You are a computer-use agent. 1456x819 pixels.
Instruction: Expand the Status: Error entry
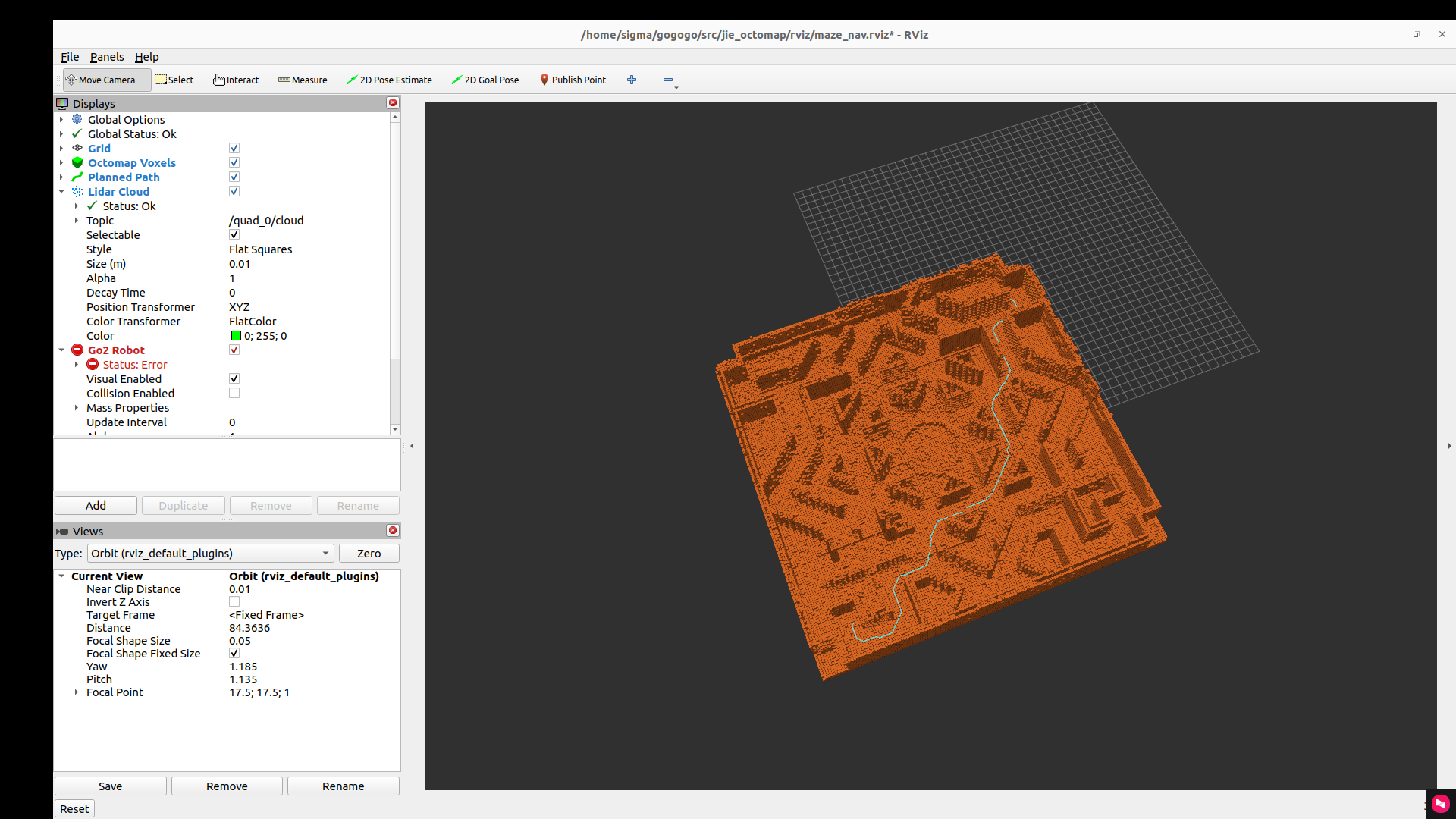[77, 364]
